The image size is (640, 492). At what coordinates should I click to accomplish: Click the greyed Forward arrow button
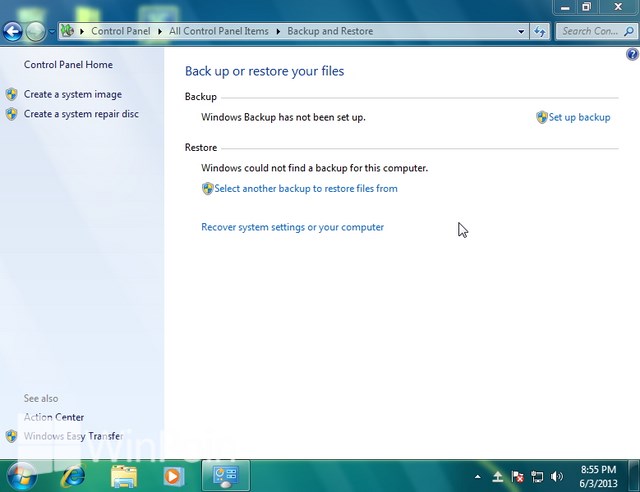coord(36,31)
